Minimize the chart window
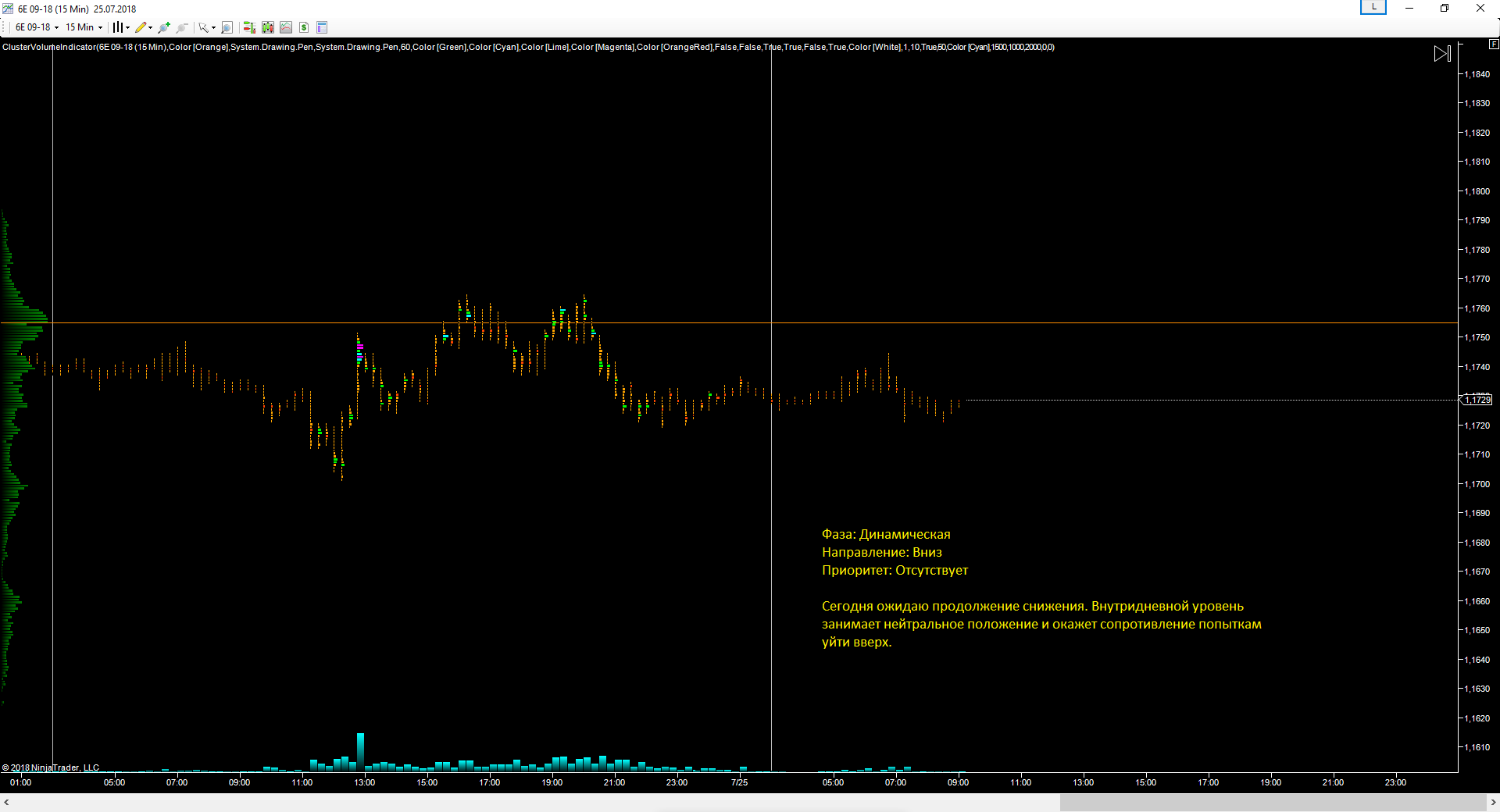This screenshot has width=1500, height=812. pyautogui.click(x=1409, y=8)
